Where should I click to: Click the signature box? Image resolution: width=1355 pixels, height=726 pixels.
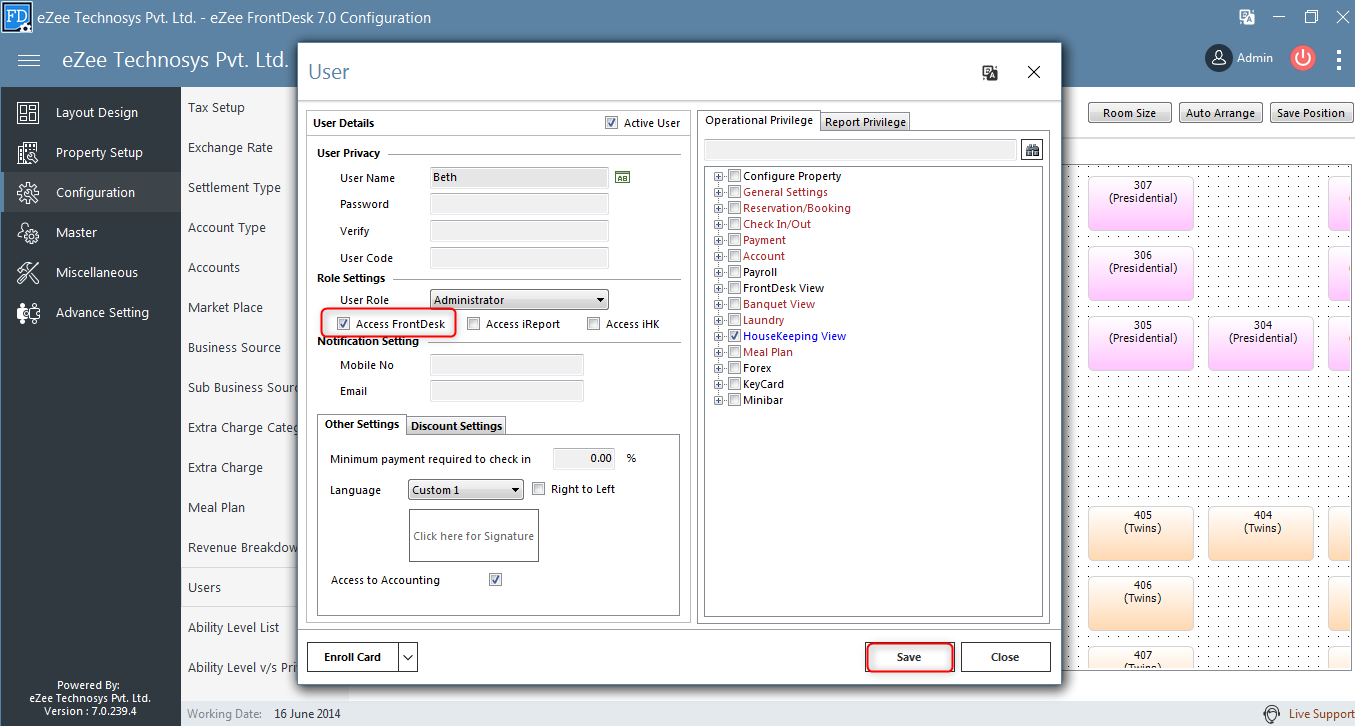coord(474,535)
